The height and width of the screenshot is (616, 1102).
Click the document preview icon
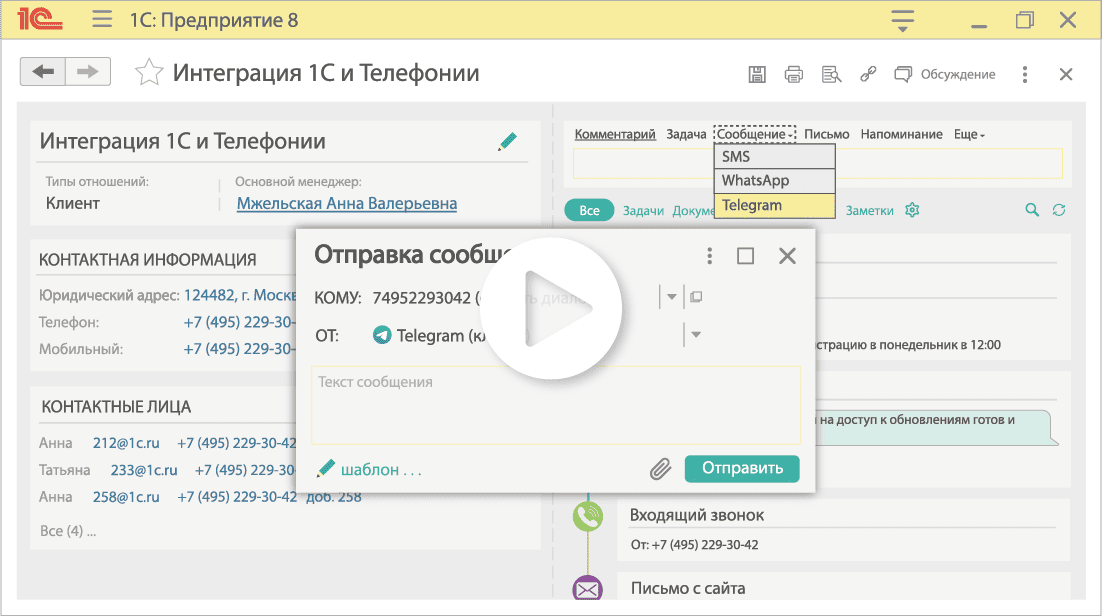point(831,74)
